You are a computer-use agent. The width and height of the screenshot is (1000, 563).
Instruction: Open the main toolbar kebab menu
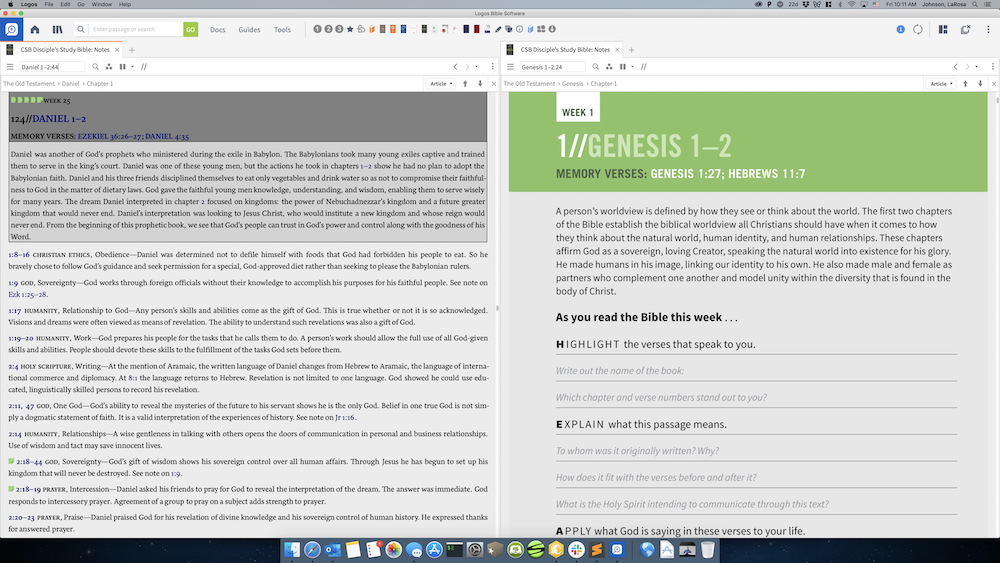[989, 29]
